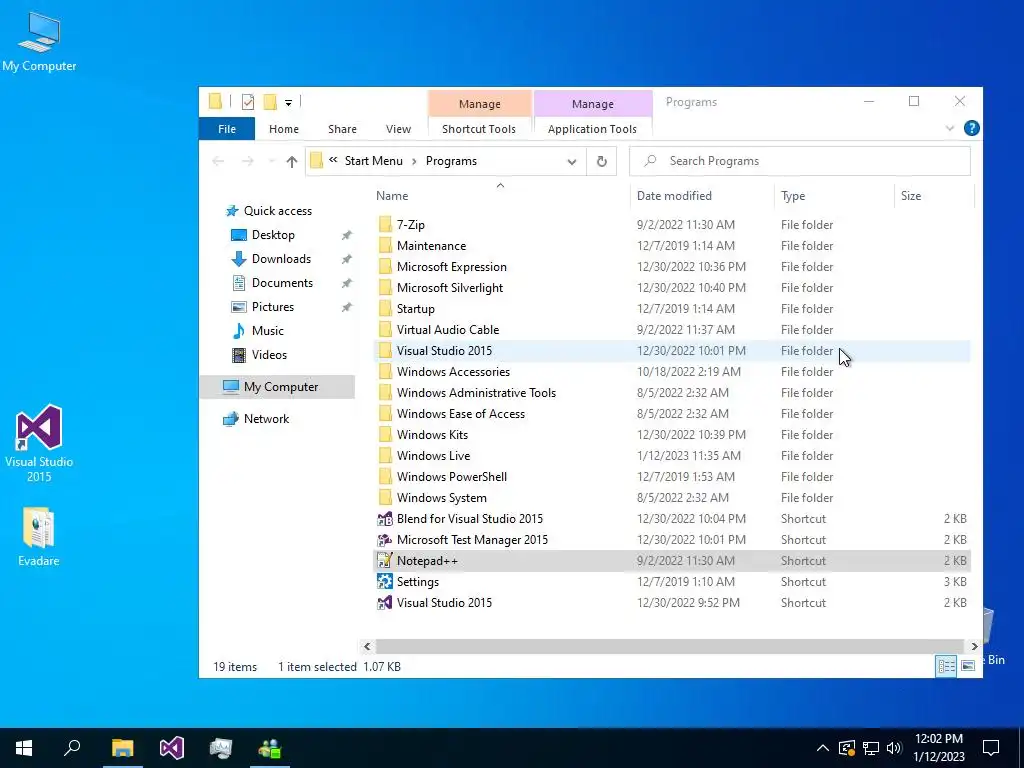Sort by the Type column header
1024x768 pixels.
coord(834,196)
